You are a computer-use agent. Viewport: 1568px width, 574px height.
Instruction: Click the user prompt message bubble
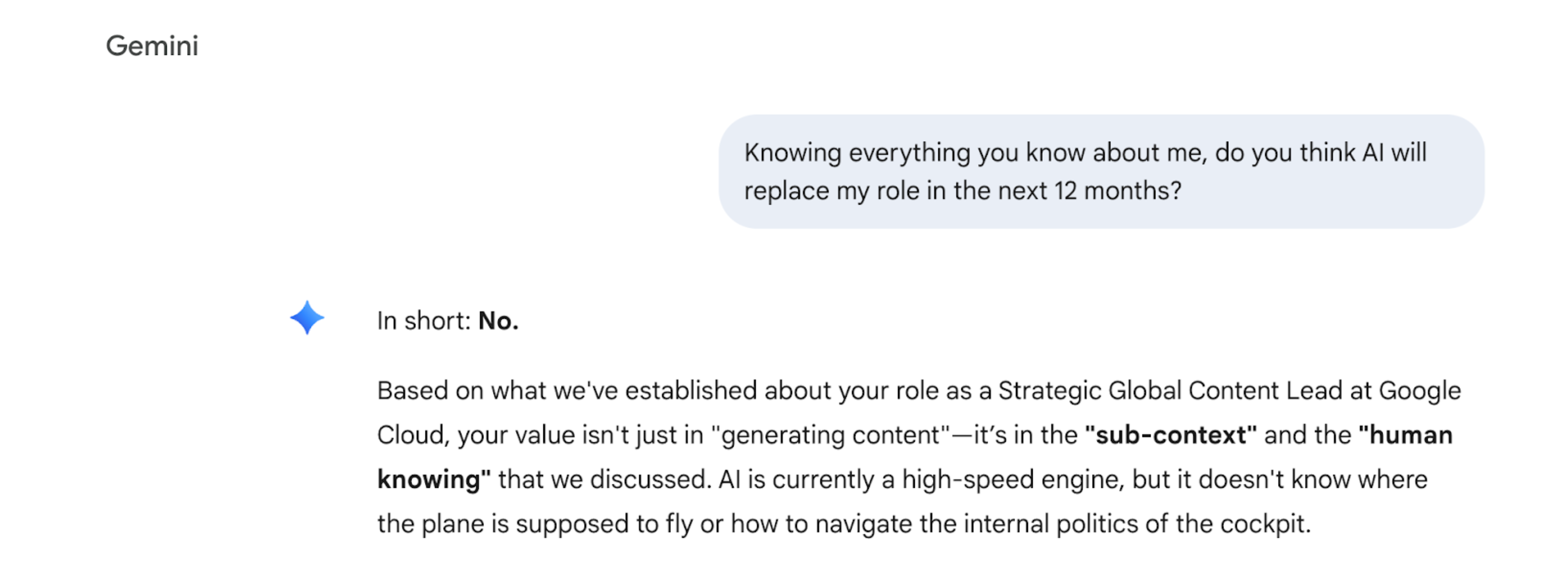(1101, 172)
